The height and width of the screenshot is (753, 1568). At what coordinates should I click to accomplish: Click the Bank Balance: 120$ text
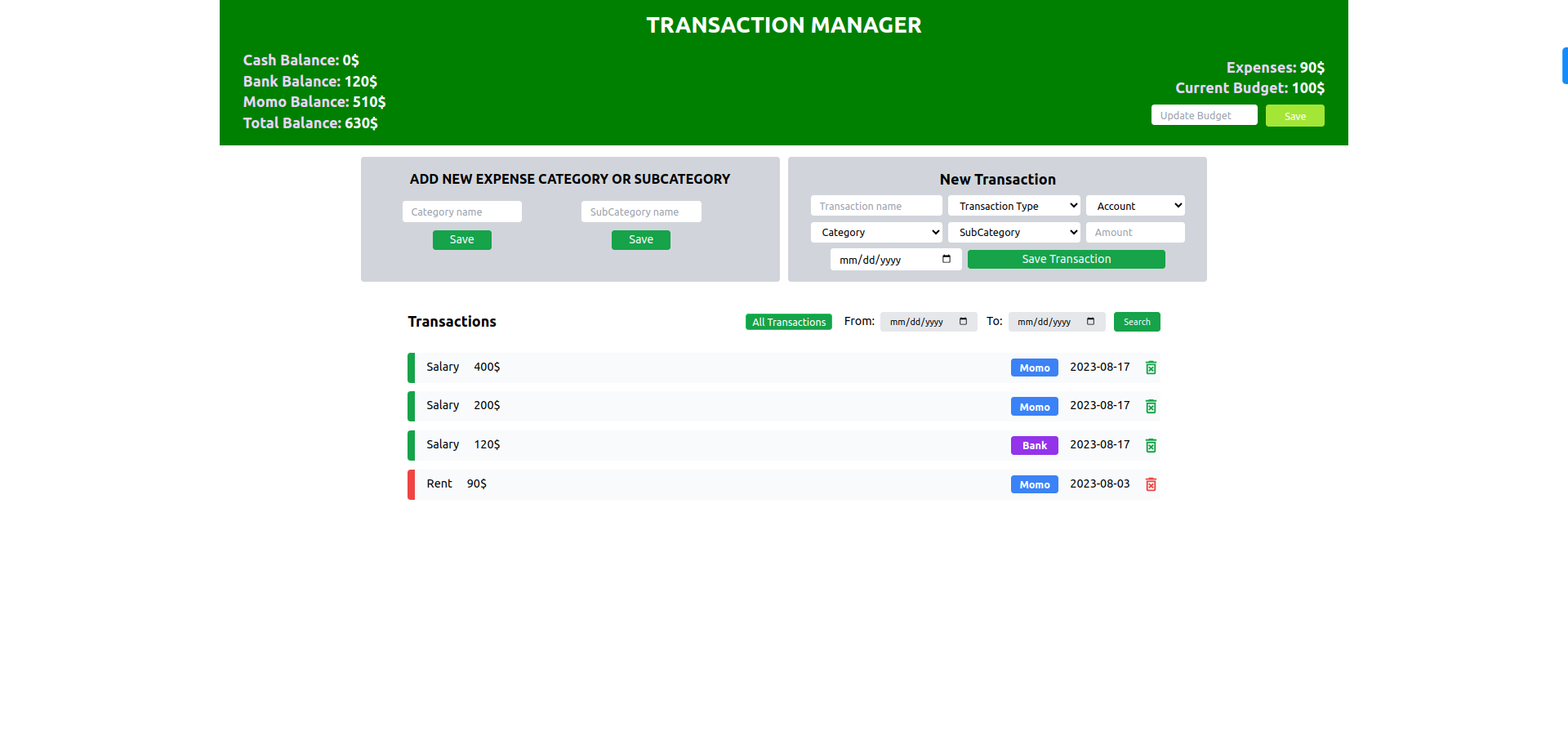(x=310, y=82)
